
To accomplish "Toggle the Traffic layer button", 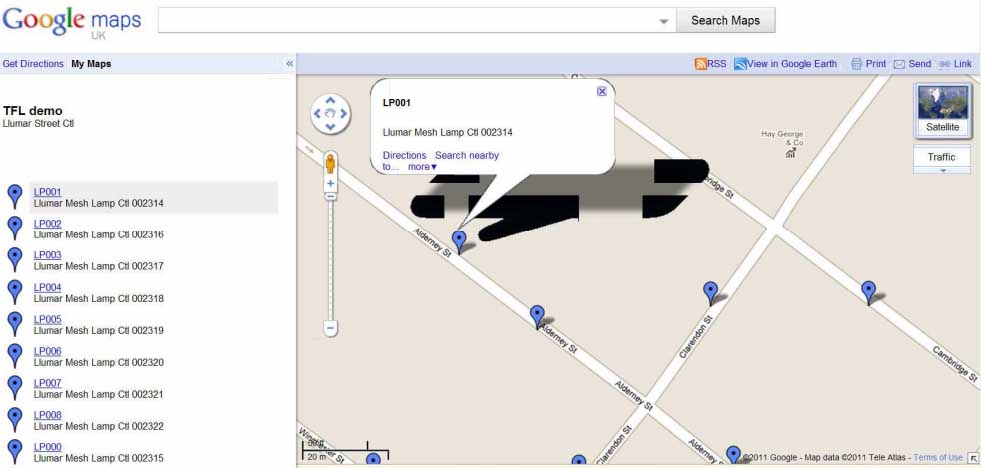I will (941, 157).
